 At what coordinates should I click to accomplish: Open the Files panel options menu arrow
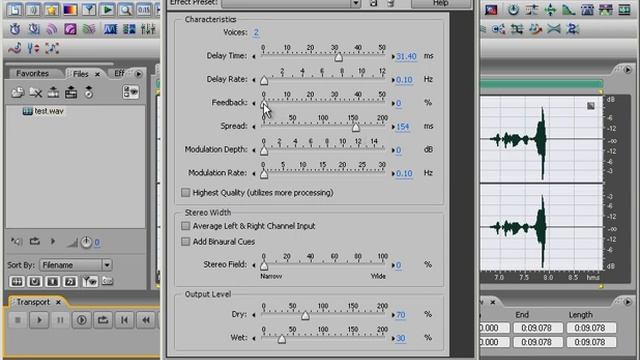point(138,74)
